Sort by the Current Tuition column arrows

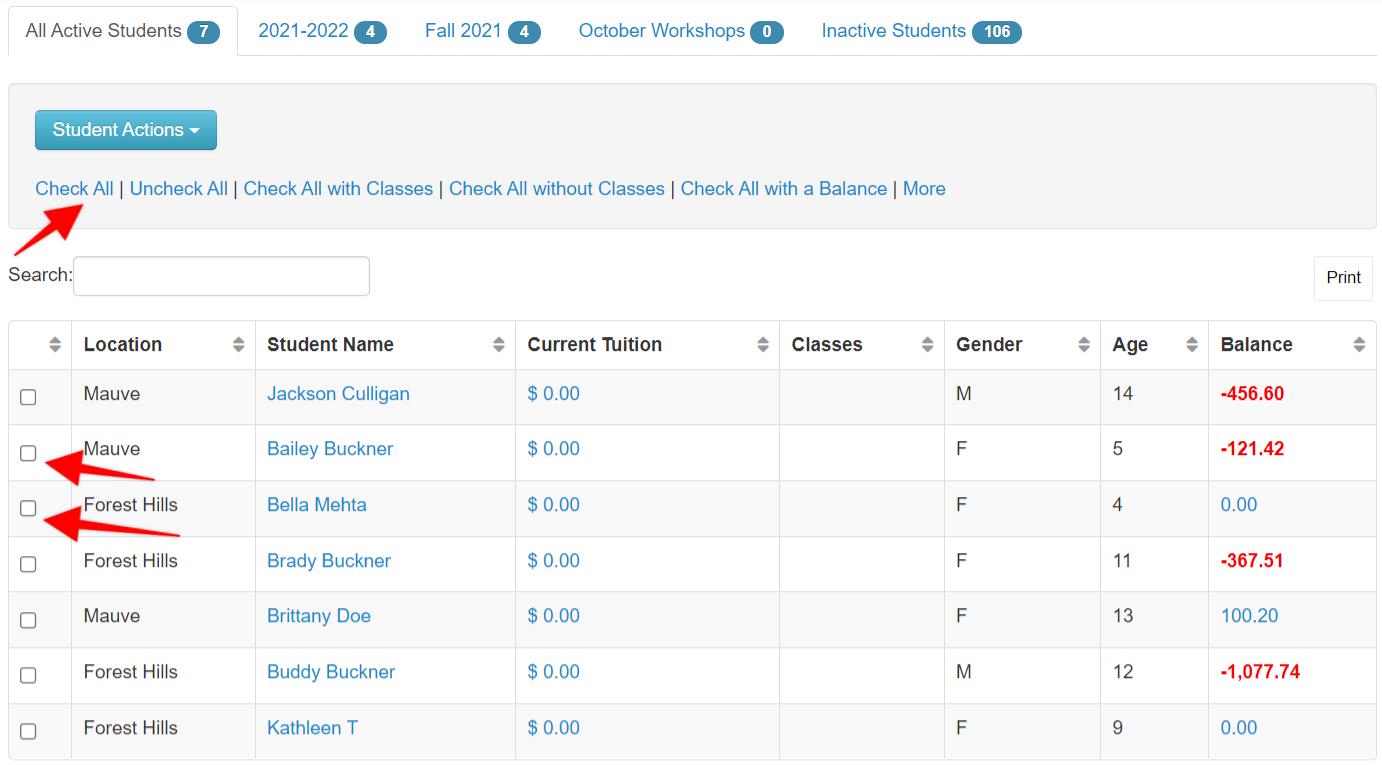(763, 345)
